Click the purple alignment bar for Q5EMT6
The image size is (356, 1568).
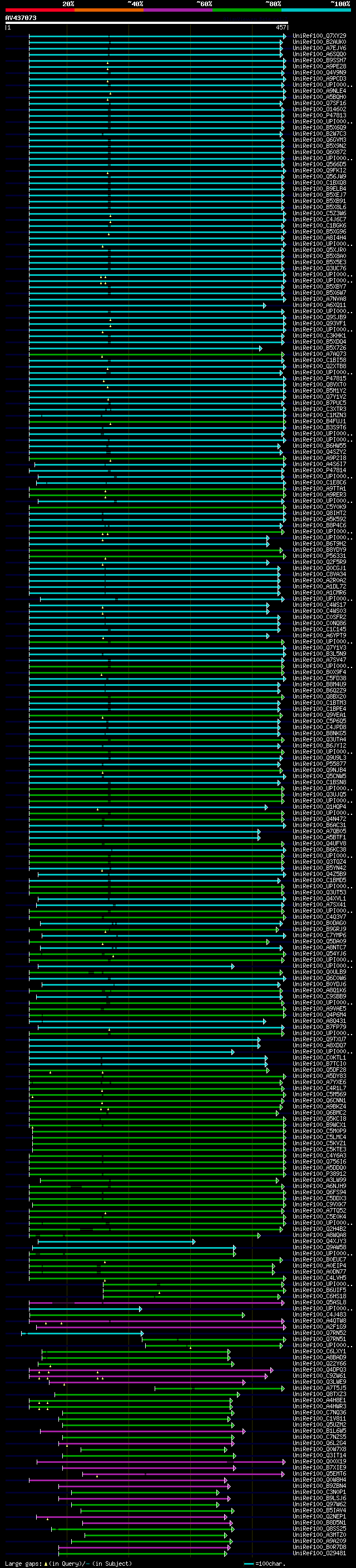click(x=183, y=1473)
